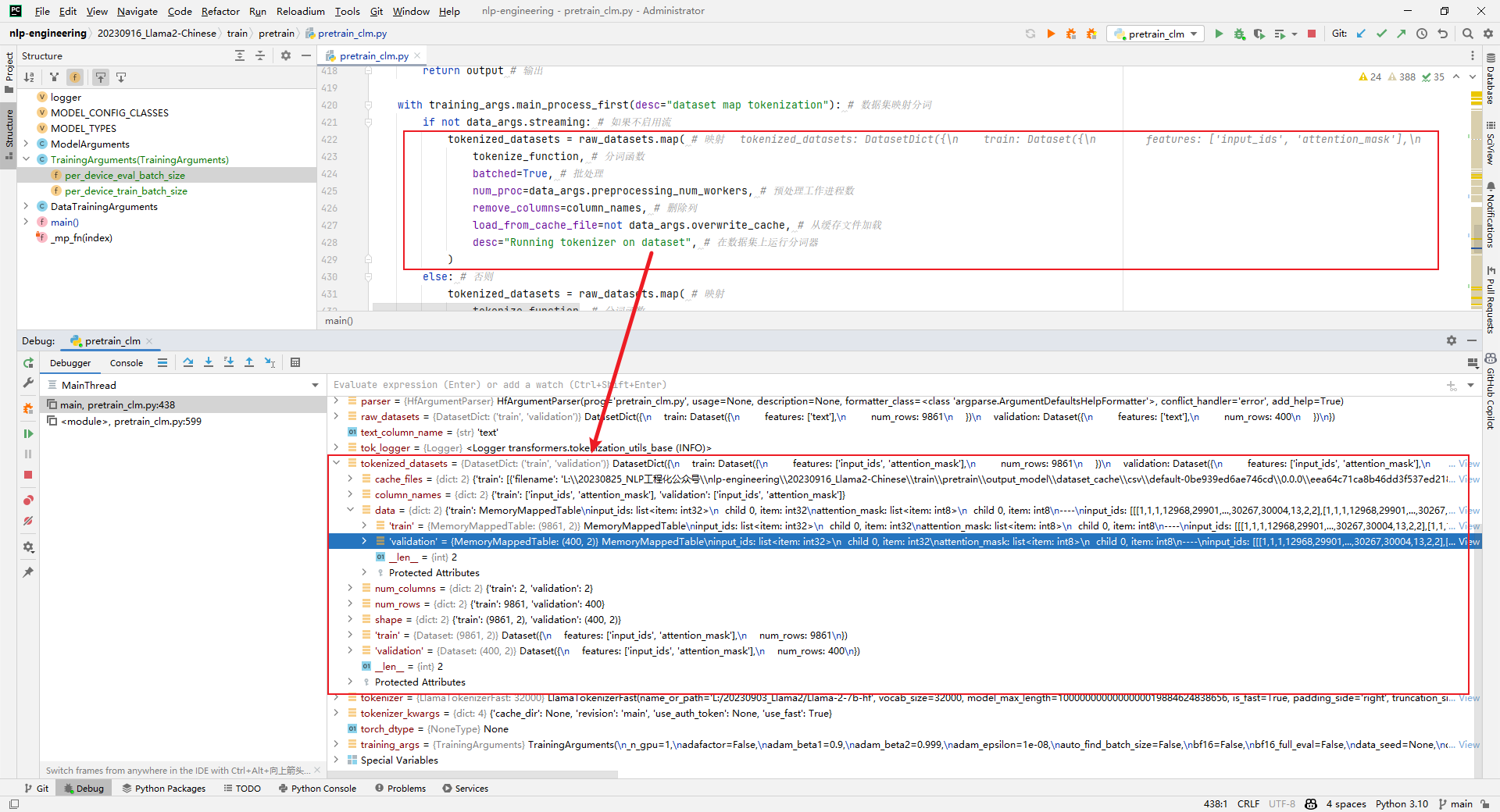Image resolution: width=1500 pixels, height=812 pixels.
Task: Click the Step Over debug icon
Action: pos(188,362)
